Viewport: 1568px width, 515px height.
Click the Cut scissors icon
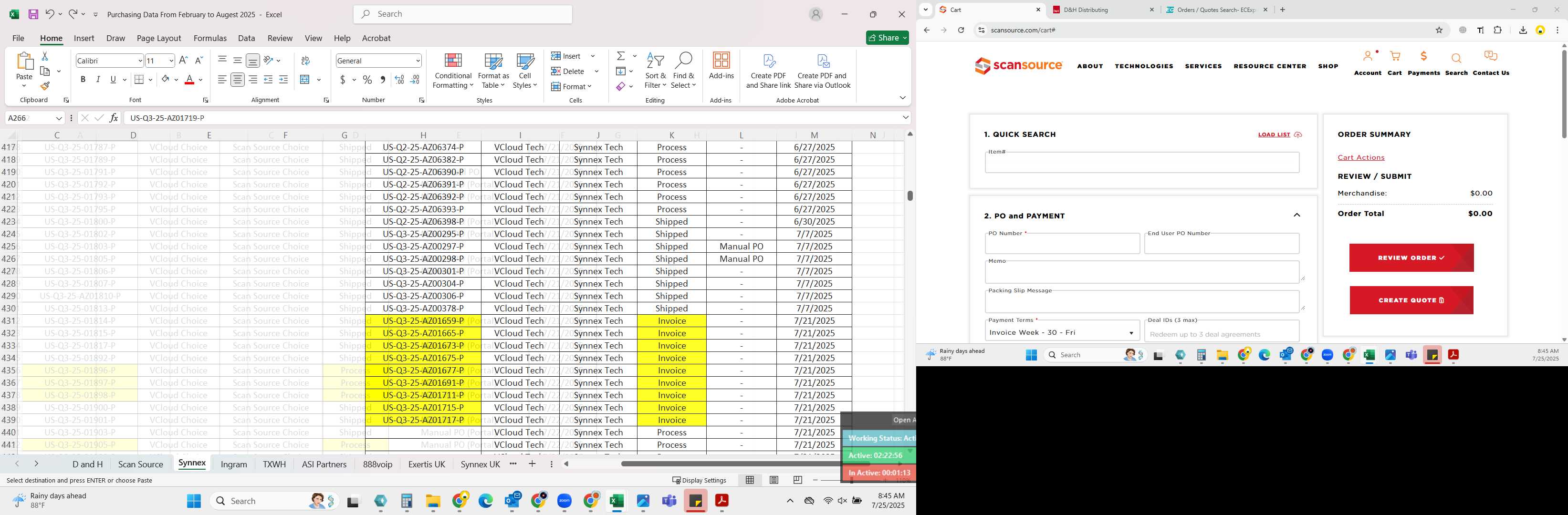(x=44, y=56)
